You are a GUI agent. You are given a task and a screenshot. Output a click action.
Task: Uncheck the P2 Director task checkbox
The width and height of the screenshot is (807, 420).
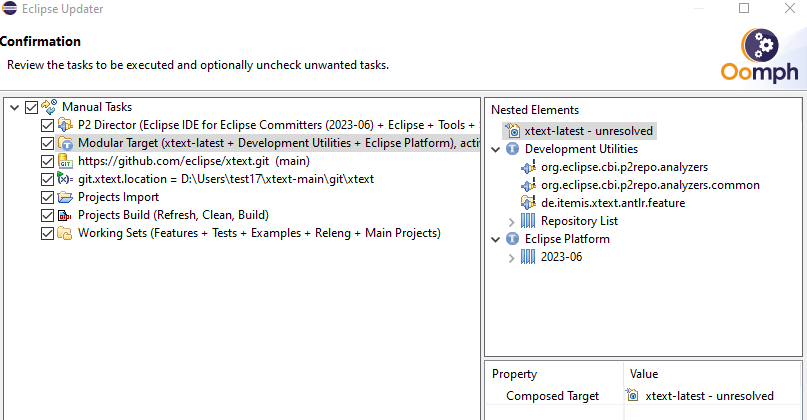point(47,125)
